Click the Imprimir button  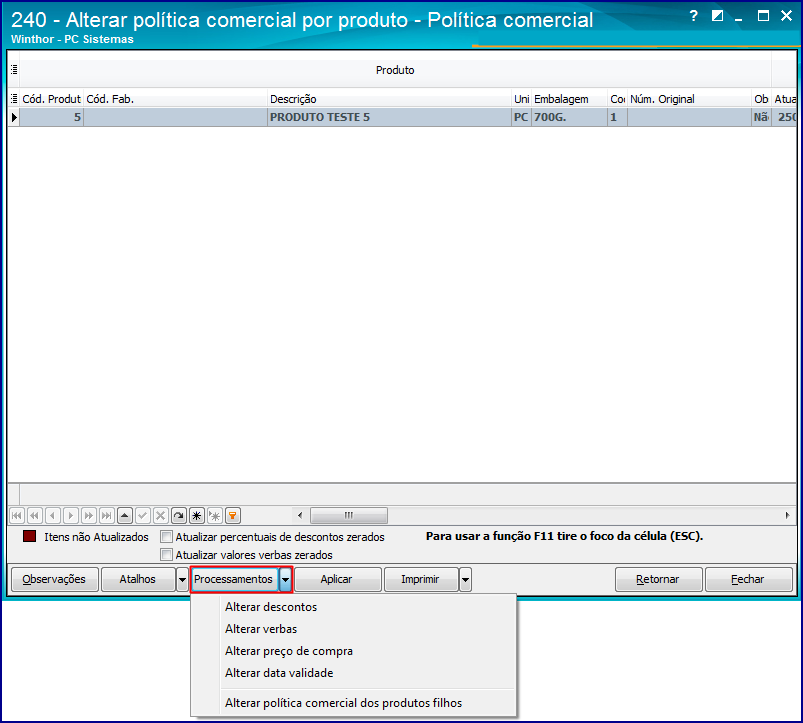pos(421,580)
